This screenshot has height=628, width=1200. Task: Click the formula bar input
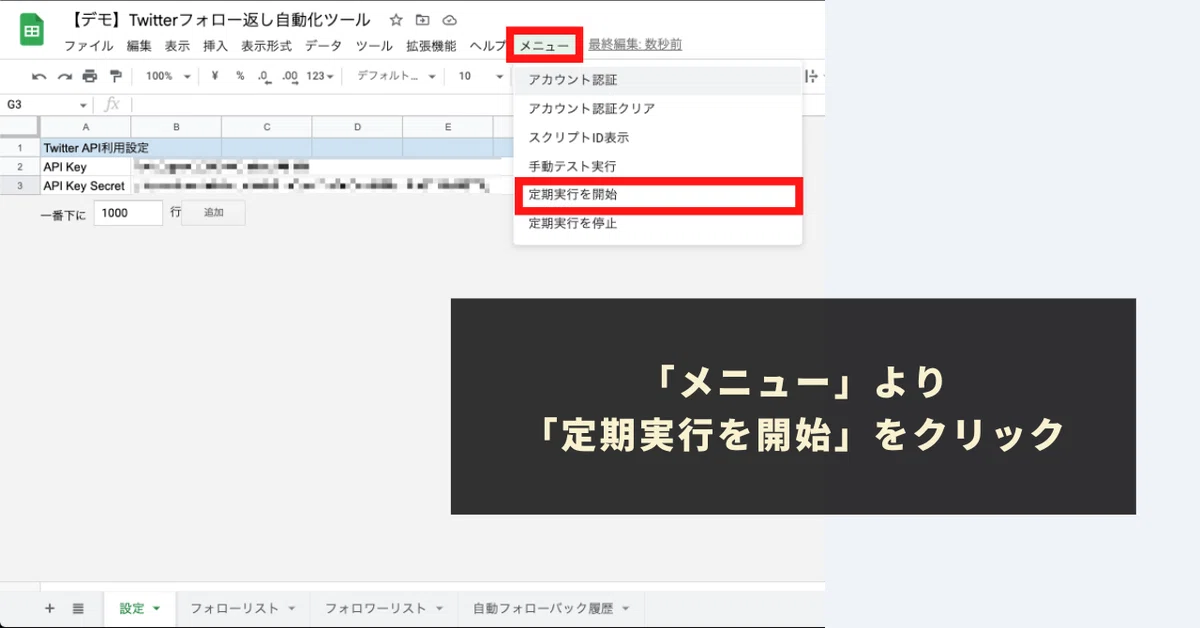[x=320, y=105]
